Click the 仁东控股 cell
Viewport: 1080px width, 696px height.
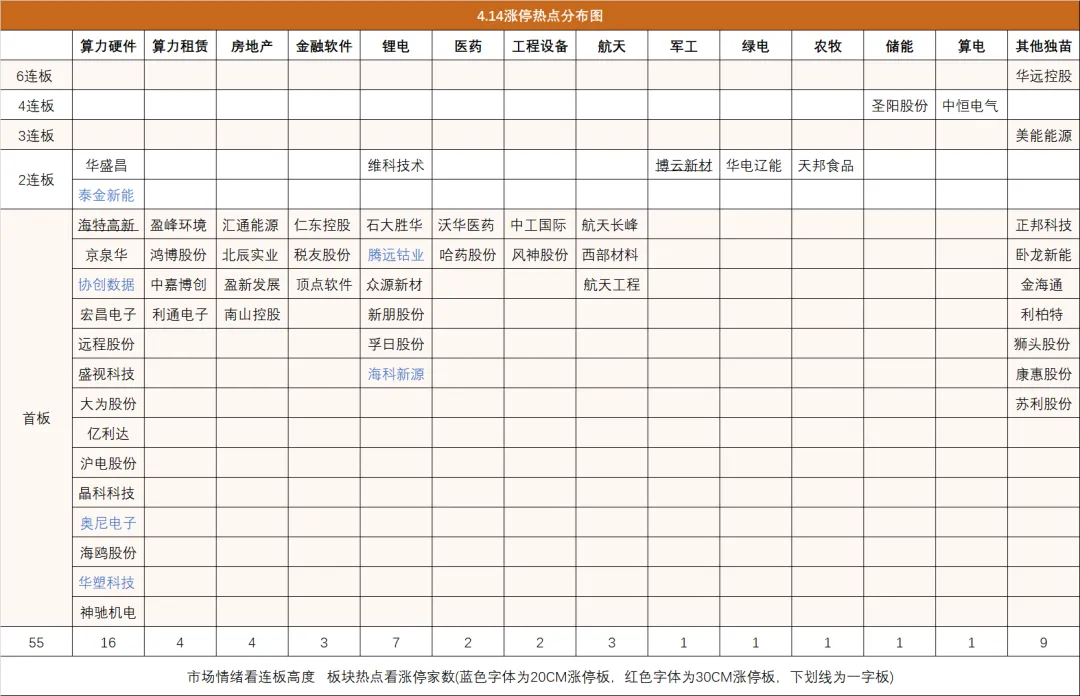coord(322,225)
